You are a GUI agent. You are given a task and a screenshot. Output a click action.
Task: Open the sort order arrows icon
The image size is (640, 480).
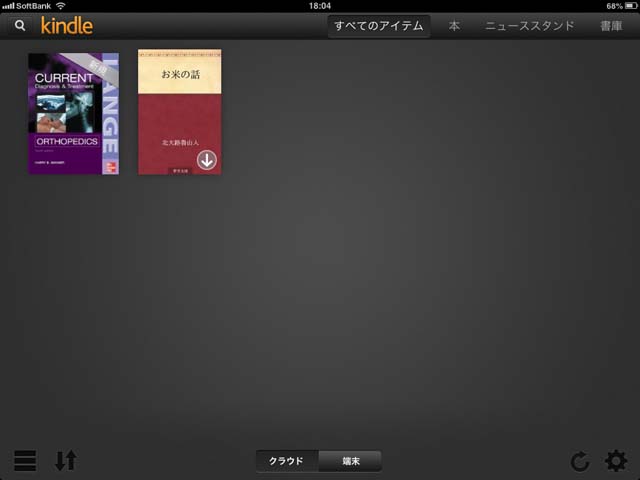[66, 460]
